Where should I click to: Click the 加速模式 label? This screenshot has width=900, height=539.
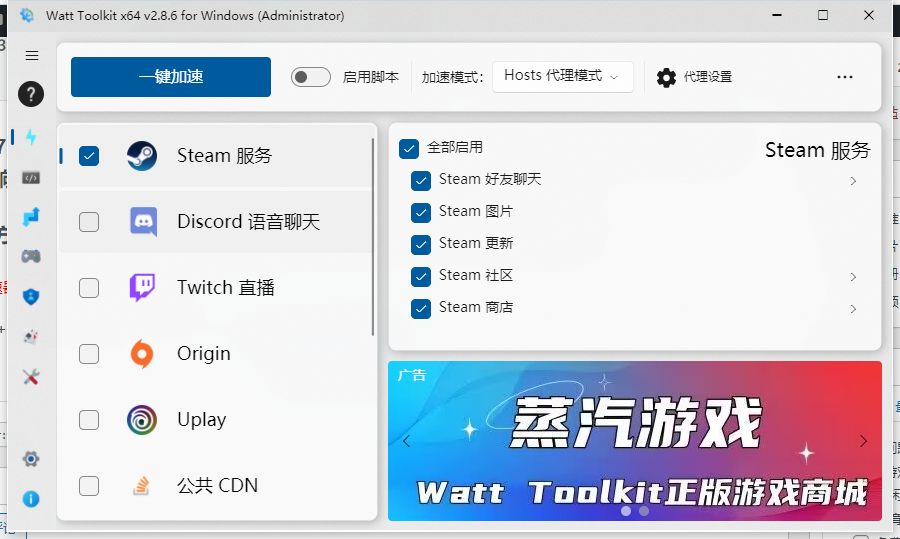click(452, 77)
